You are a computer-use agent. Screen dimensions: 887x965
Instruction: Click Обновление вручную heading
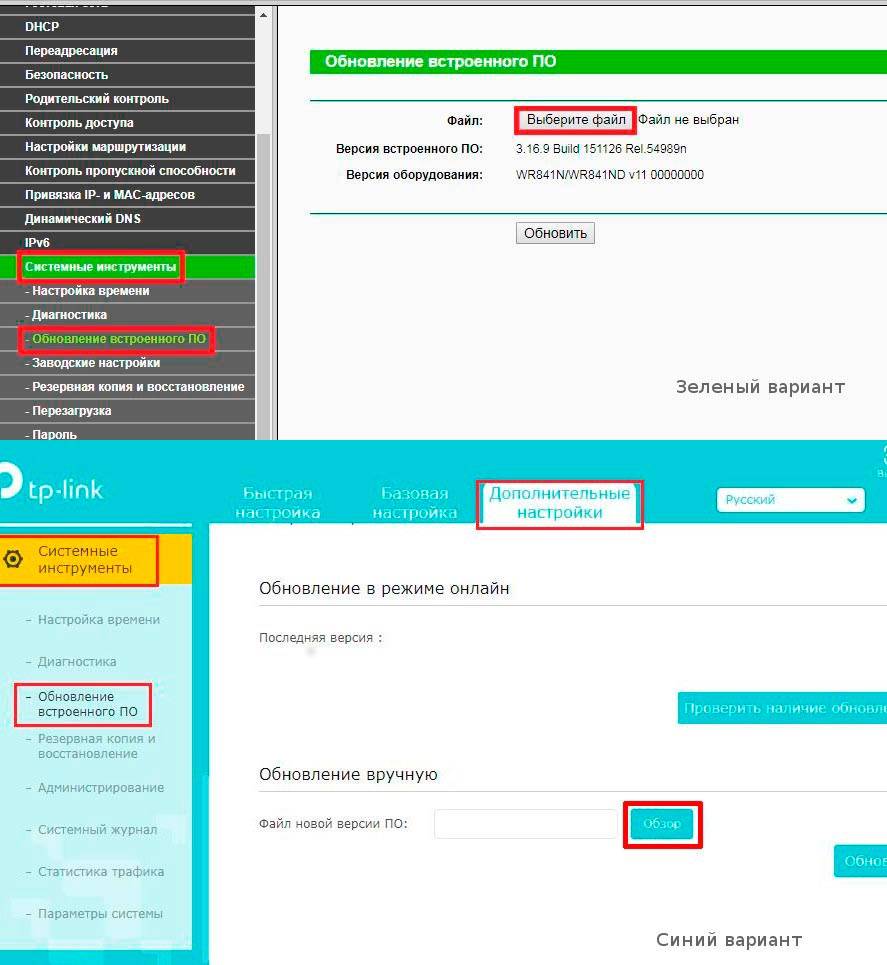pyautogui.click(x=348, y=774)
